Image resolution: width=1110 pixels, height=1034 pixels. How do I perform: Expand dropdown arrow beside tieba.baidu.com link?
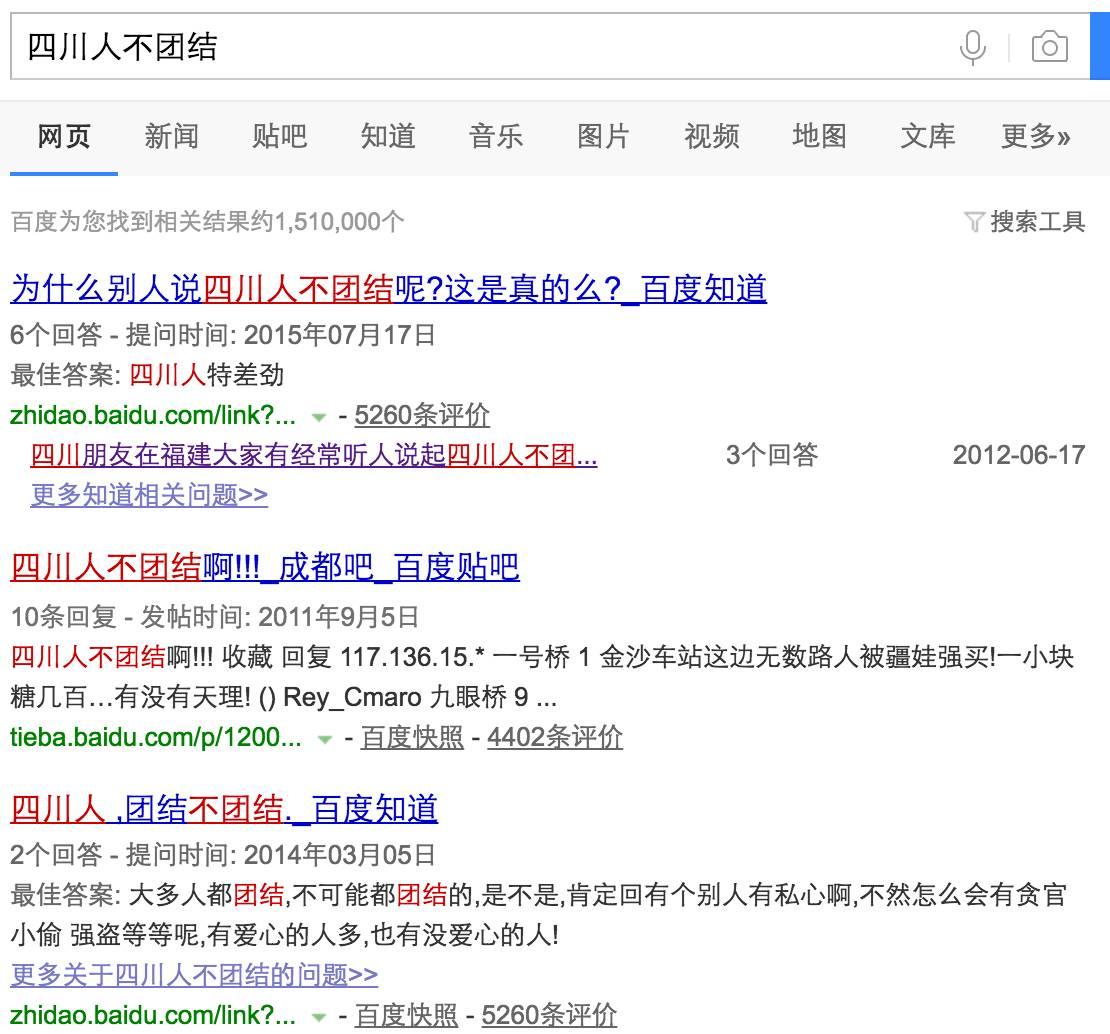325,740
